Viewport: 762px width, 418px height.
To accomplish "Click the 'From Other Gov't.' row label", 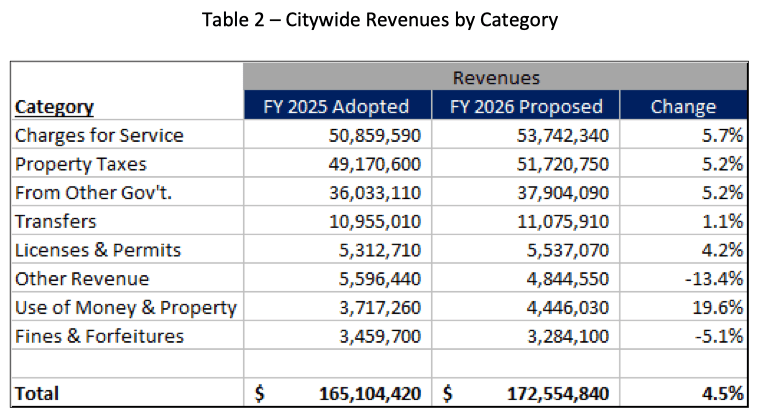I will (x=93, y=193).
